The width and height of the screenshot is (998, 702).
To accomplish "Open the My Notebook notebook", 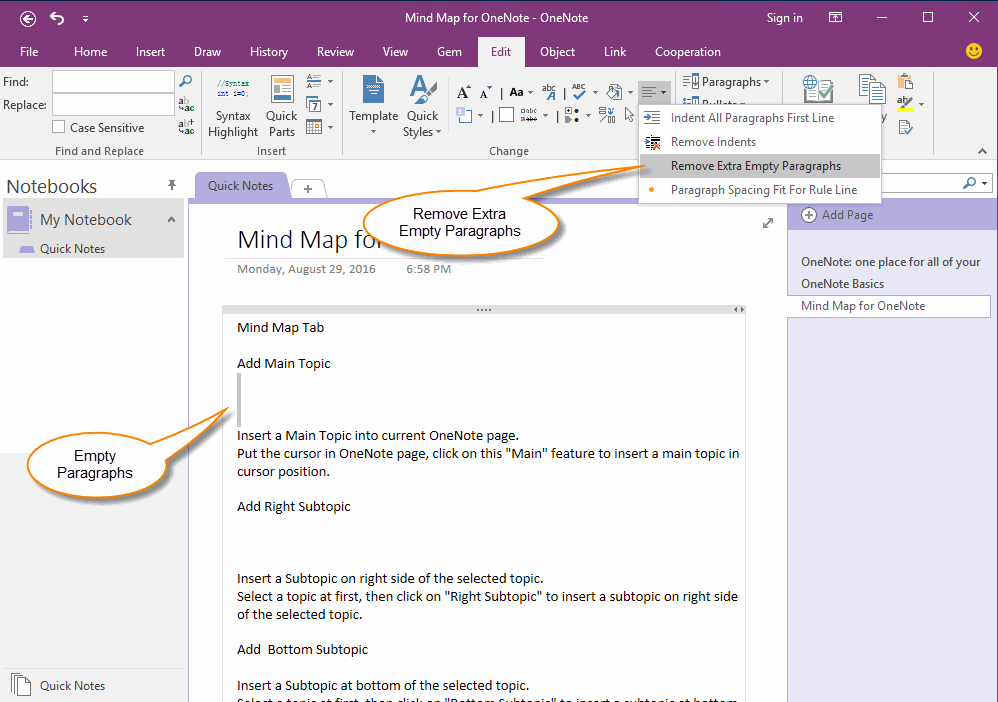I will 86,220.
